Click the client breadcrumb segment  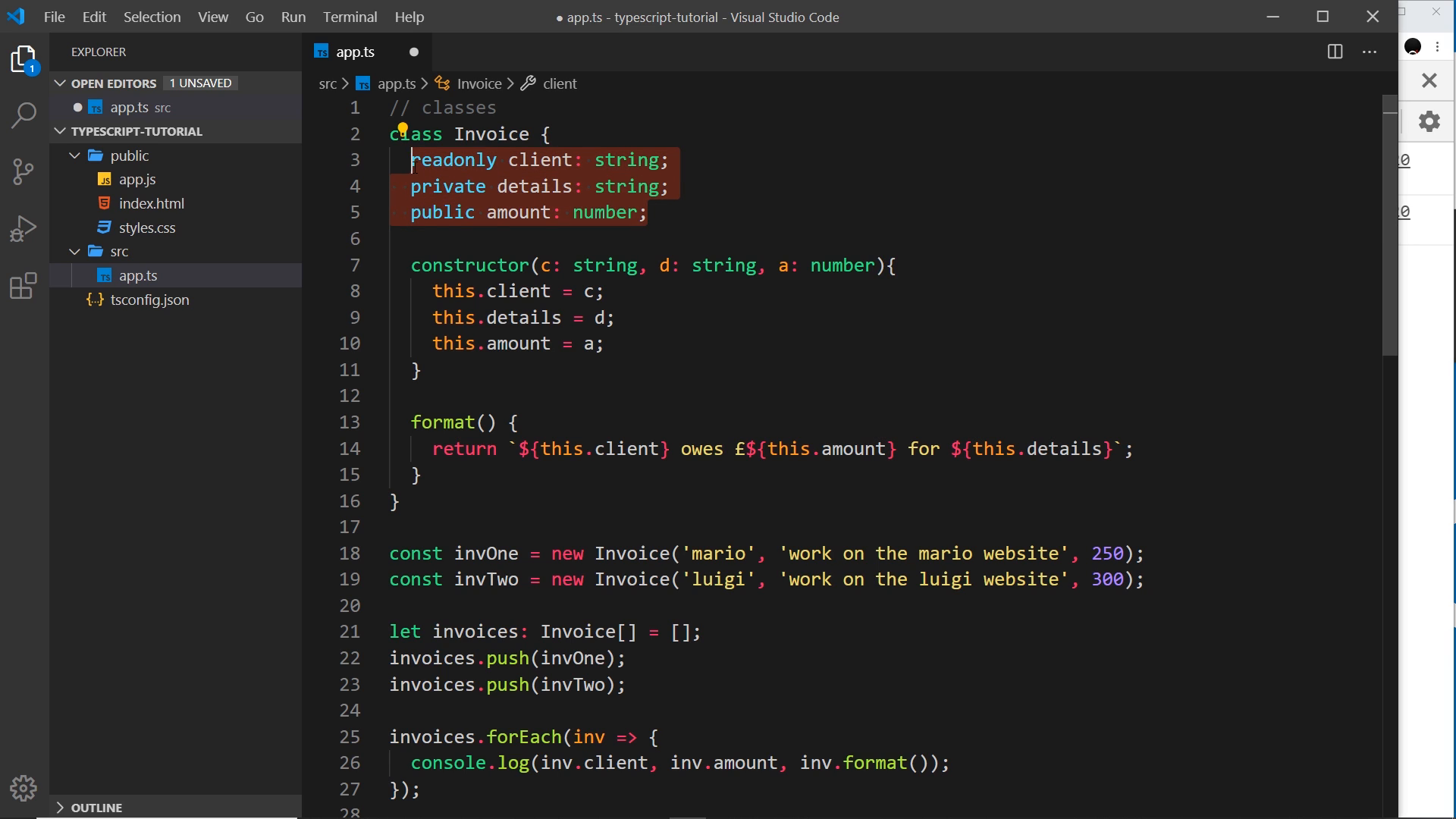560,83
